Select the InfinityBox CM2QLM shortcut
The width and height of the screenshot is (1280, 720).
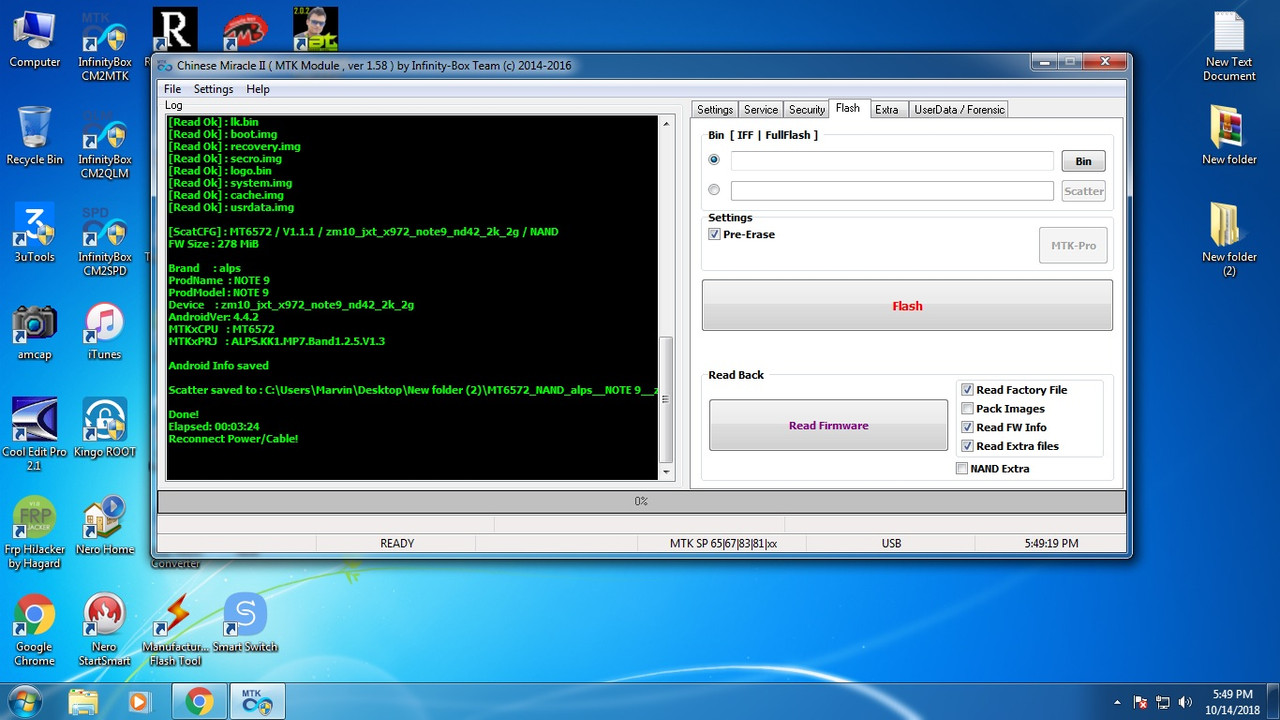tap(104, 145)
